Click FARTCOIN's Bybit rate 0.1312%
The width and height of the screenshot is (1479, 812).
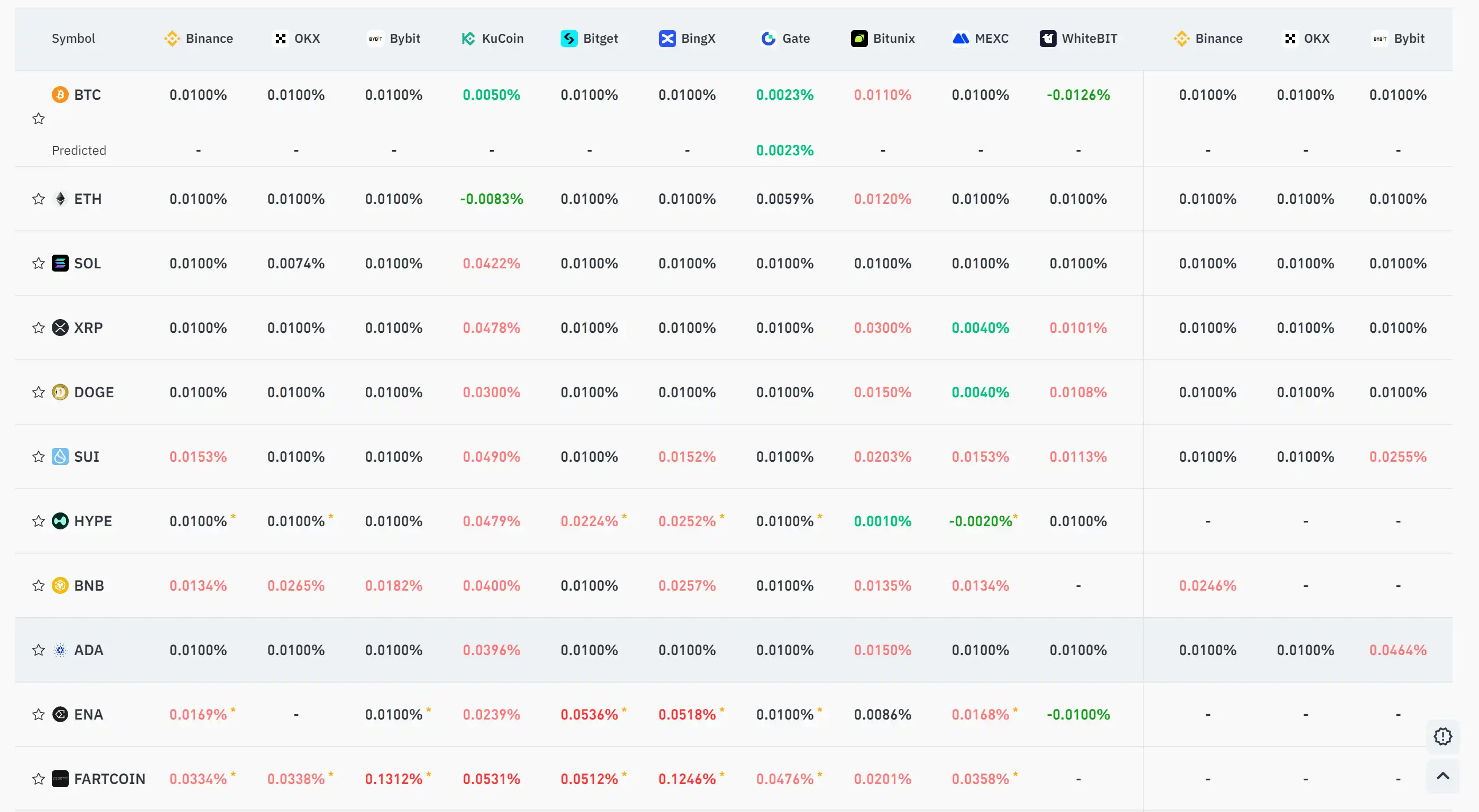[394, 779]
